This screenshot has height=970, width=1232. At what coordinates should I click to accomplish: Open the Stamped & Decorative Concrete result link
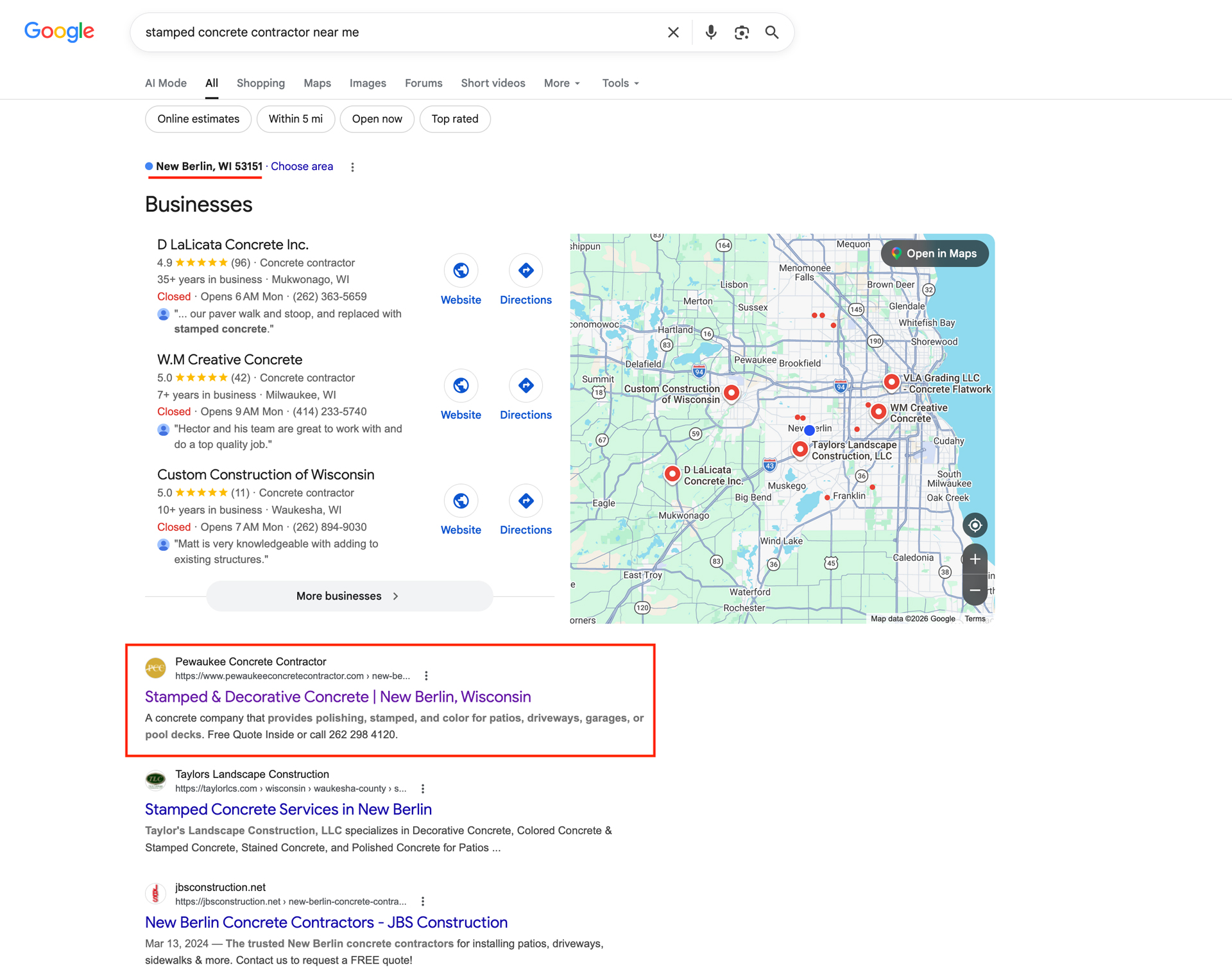(338, 697)
